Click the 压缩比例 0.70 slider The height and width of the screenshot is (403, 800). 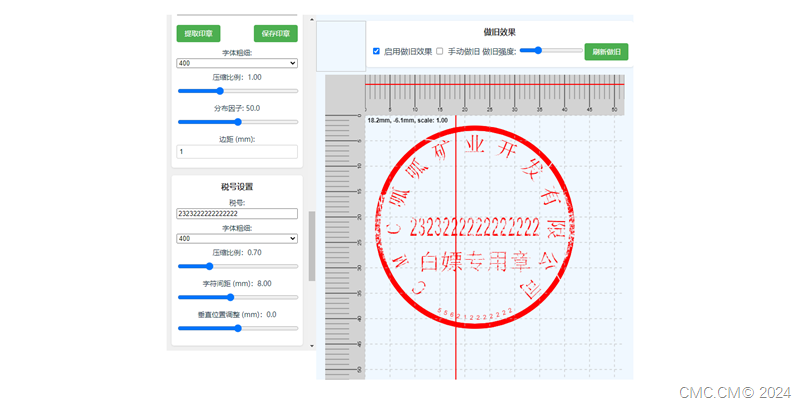pyautogui.click(x=238, y=266)
